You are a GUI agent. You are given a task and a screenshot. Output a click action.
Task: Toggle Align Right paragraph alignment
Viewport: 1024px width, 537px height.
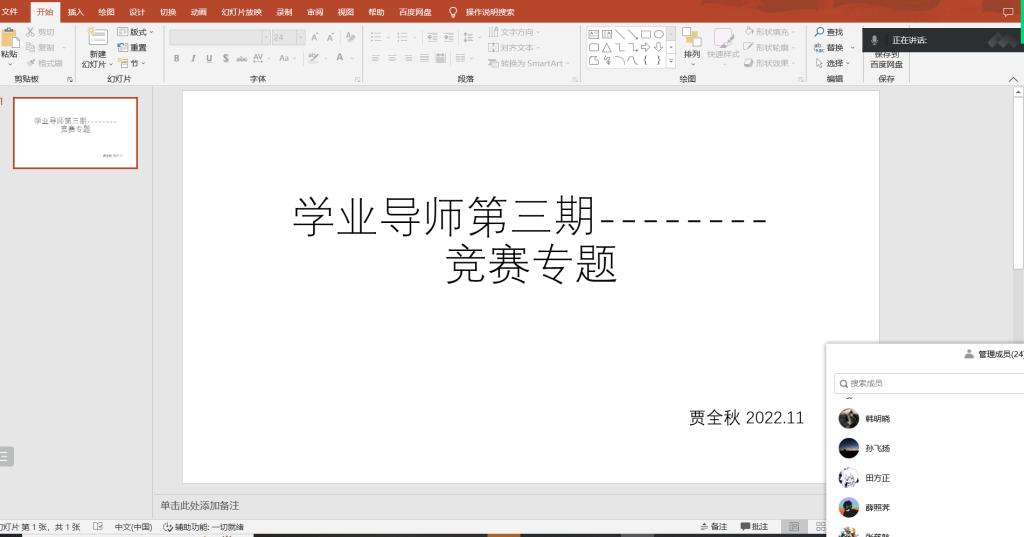click(408, 58)
